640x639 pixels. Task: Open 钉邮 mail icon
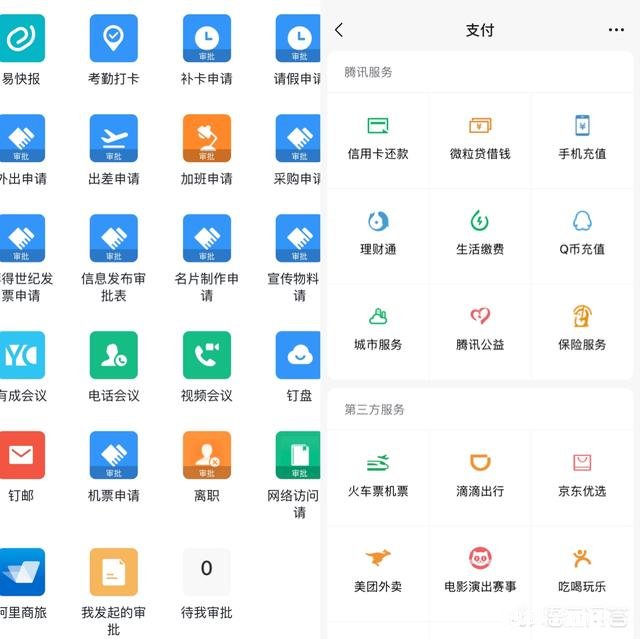pyautogui.click(x=21, y=455)
